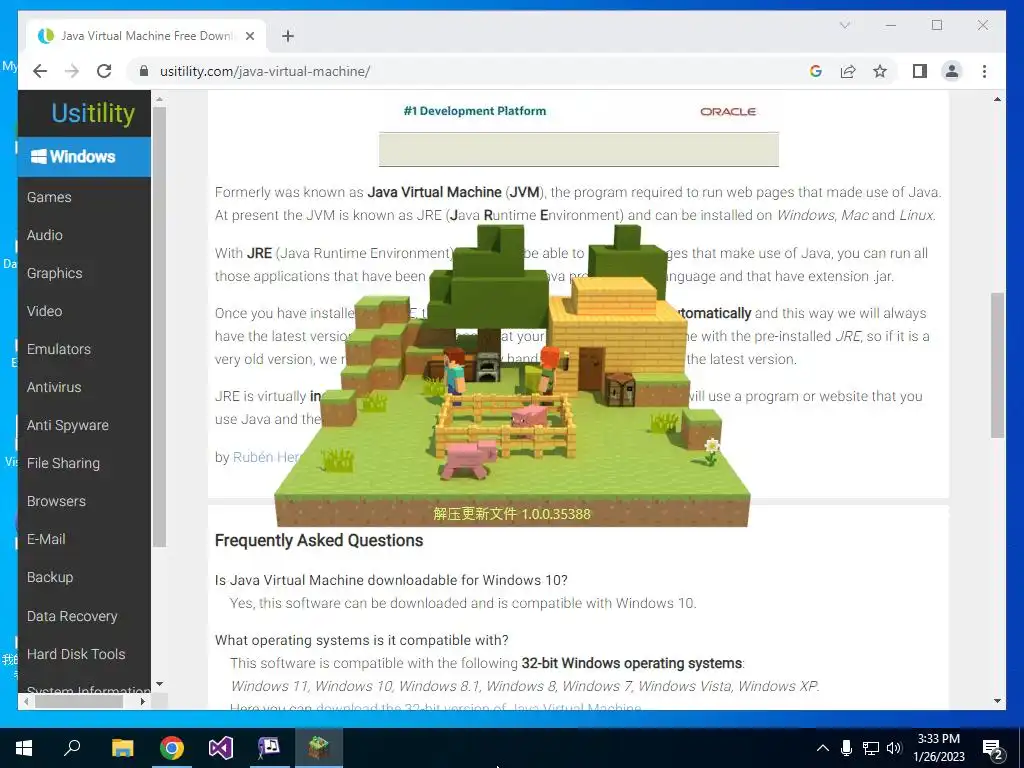
Task: Click the sidebar horizontal scroll right arrow
Action: click(x=143, y=701)
